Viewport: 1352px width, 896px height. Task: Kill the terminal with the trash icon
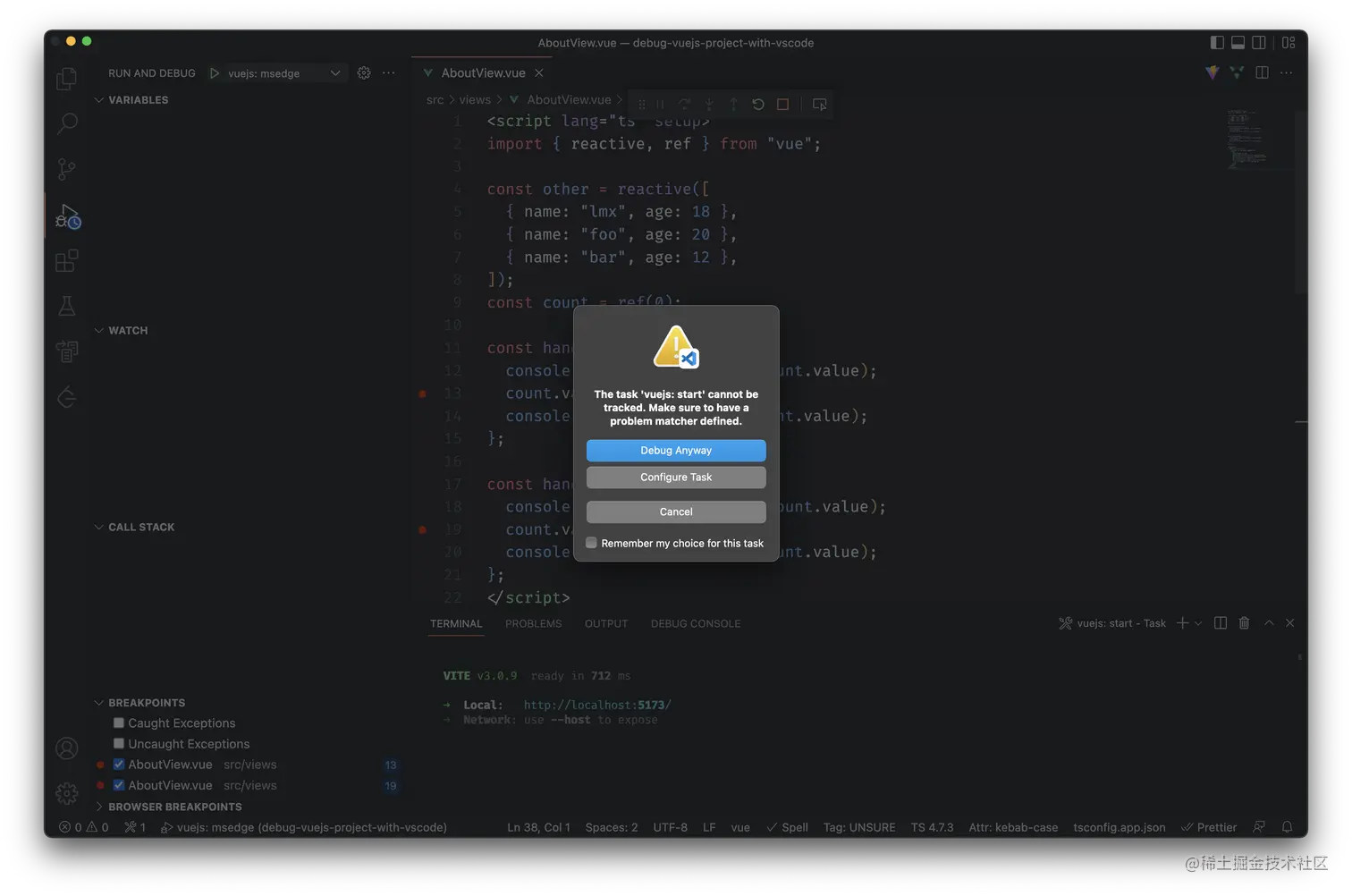pyautogui.click(x=1244, y=622)
